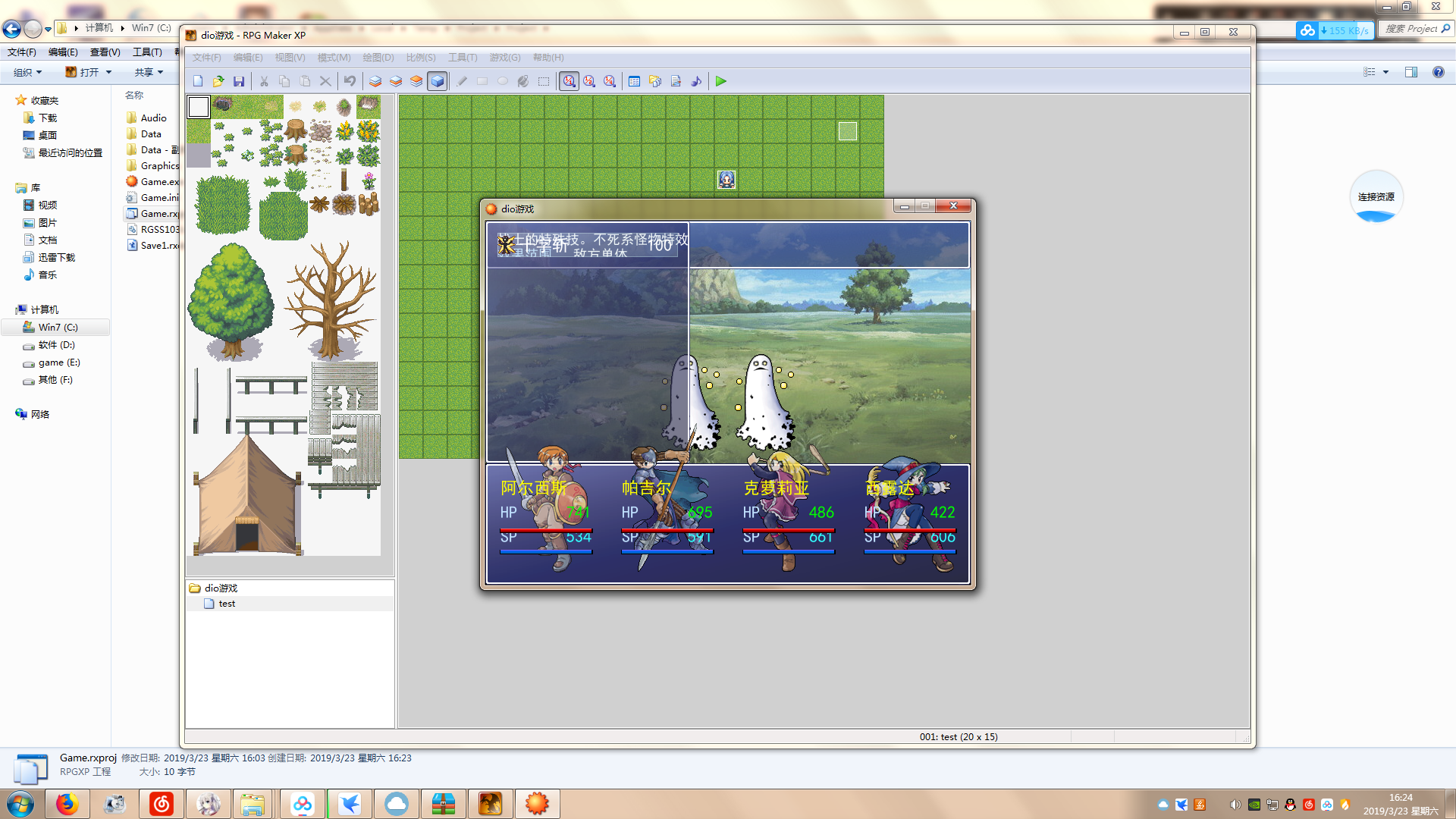Open the 共享 dropdown in Explorer
Image resolution: width=1456 pixels, height=819 pixels.
(x=149, y=72)
